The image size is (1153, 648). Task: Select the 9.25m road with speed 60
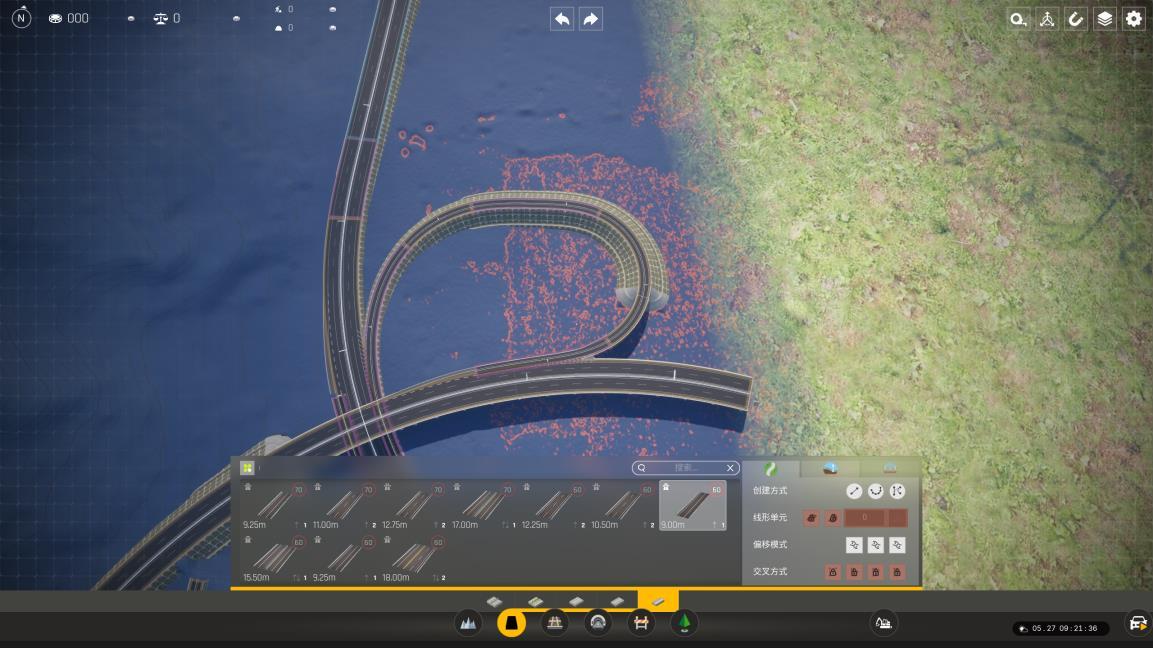[343, 559]
